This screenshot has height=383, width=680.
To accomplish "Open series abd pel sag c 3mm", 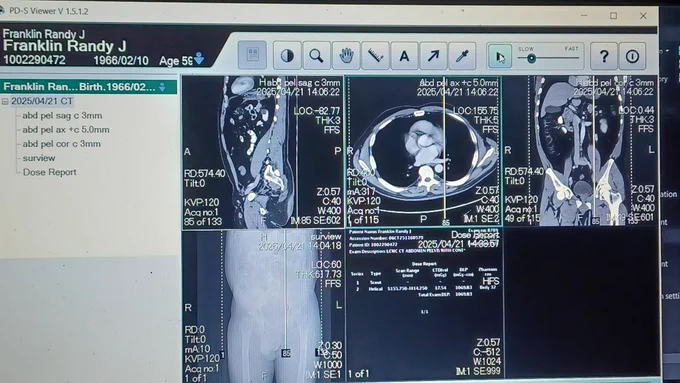I will [x=62, y=116].
